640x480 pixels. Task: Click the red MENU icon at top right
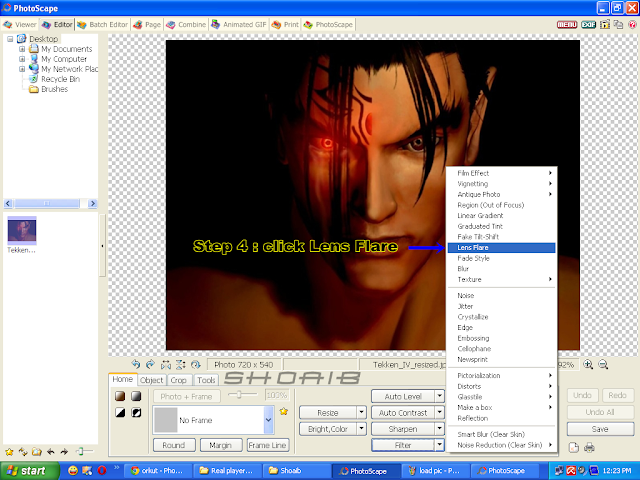point(567,24)
